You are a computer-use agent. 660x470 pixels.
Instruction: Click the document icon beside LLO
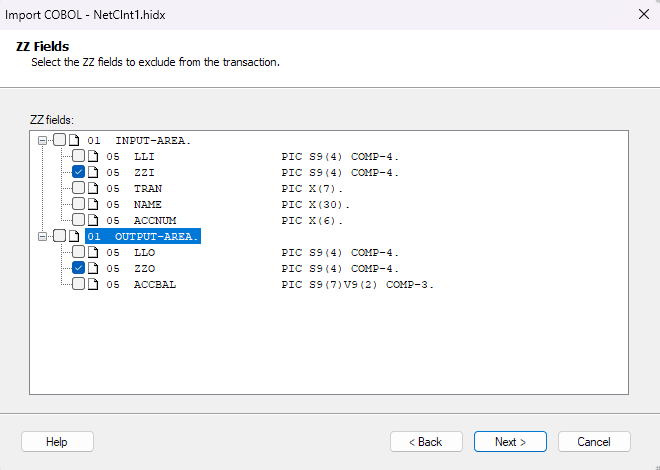(93, 252)
